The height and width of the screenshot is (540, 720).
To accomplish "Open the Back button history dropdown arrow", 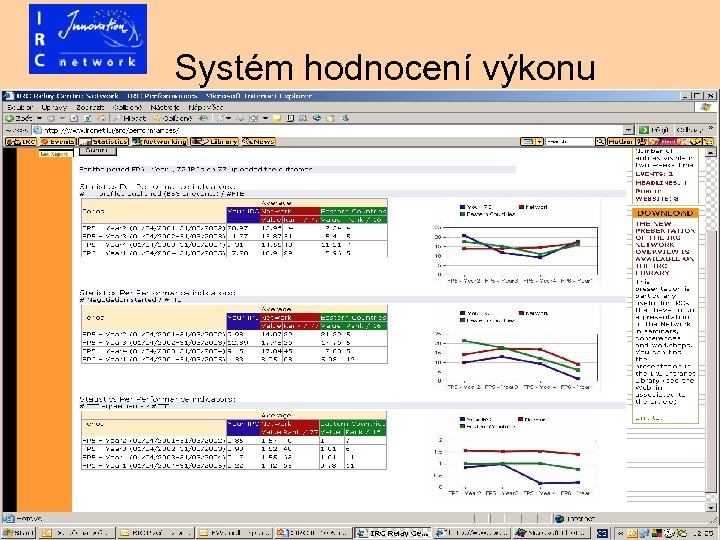I will point(39,118).
